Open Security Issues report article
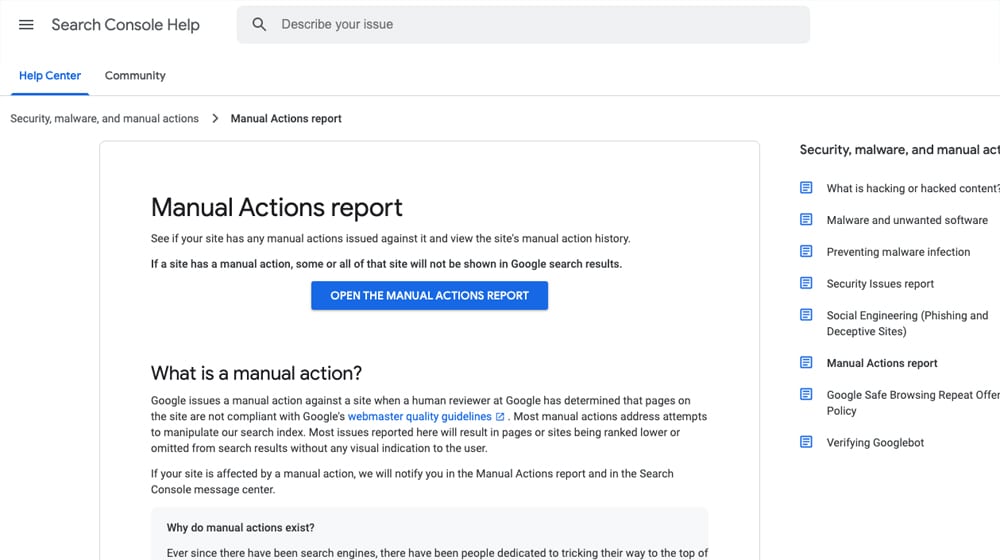The image size is (1000, 560). (880, 284)
